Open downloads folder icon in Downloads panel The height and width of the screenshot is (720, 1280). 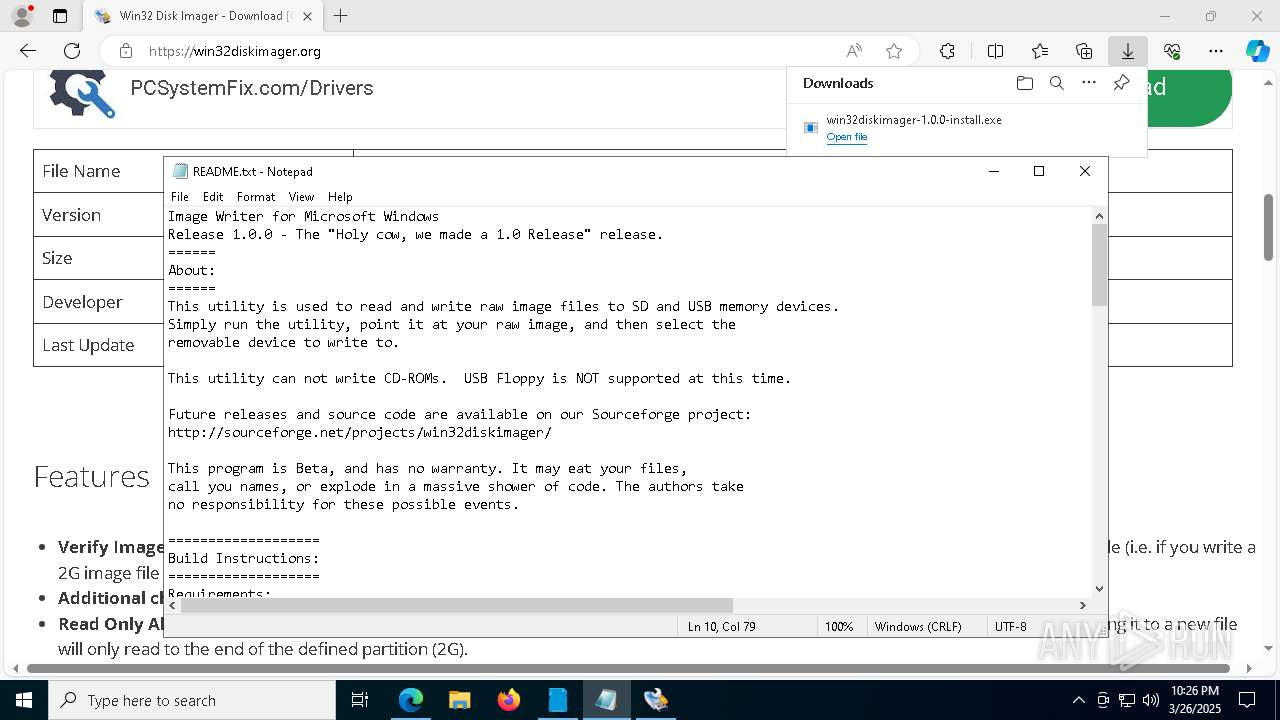click(x=1024, y=83)
